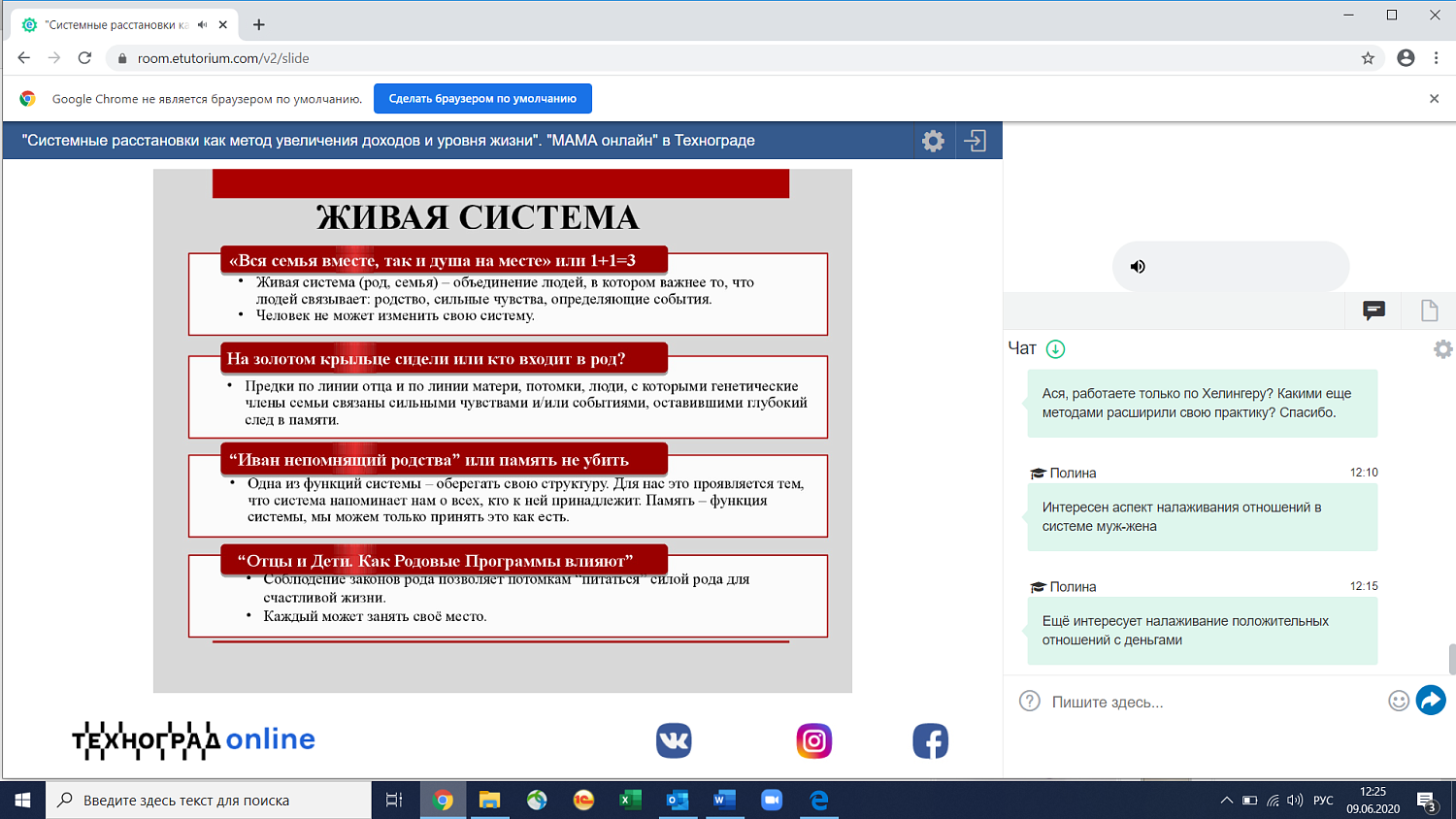Open the webinar settings gear icon
Image resolution: width=1456 pixels, height=819 pixels.
point(933,141)
